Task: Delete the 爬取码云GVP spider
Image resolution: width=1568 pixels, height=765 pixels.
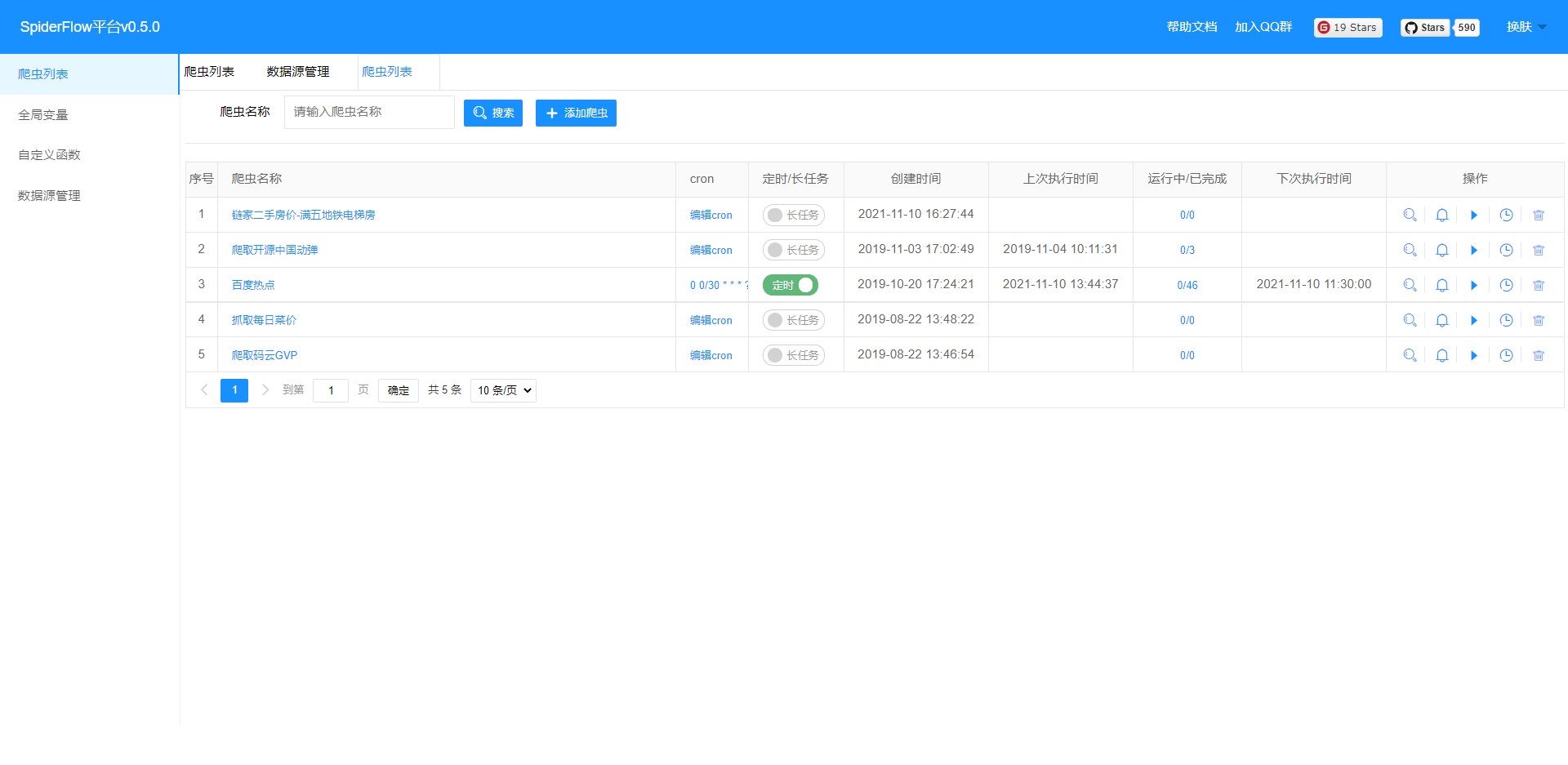Action: [x=1539, y=354]
